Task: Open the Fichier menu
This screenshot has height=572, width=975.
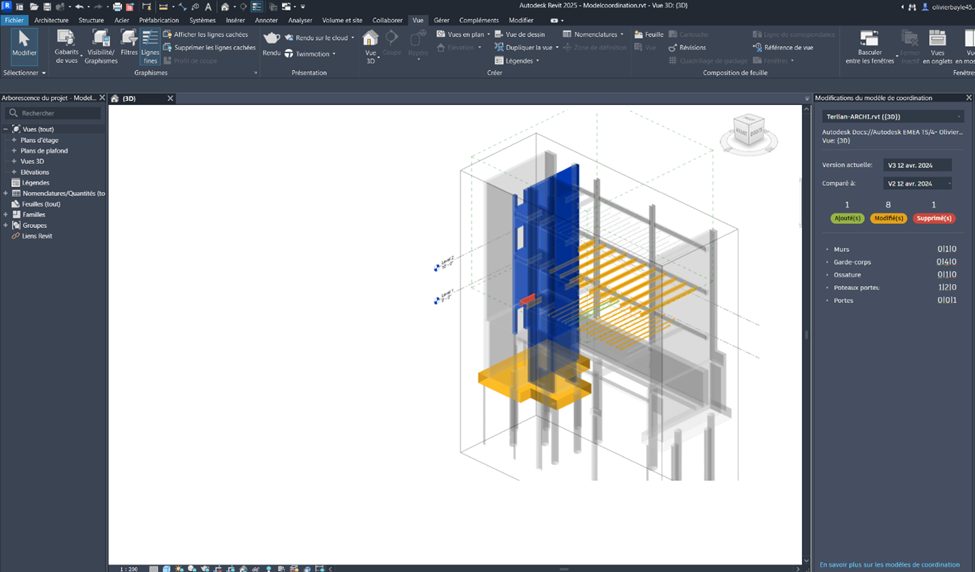Action: [14, 21]
